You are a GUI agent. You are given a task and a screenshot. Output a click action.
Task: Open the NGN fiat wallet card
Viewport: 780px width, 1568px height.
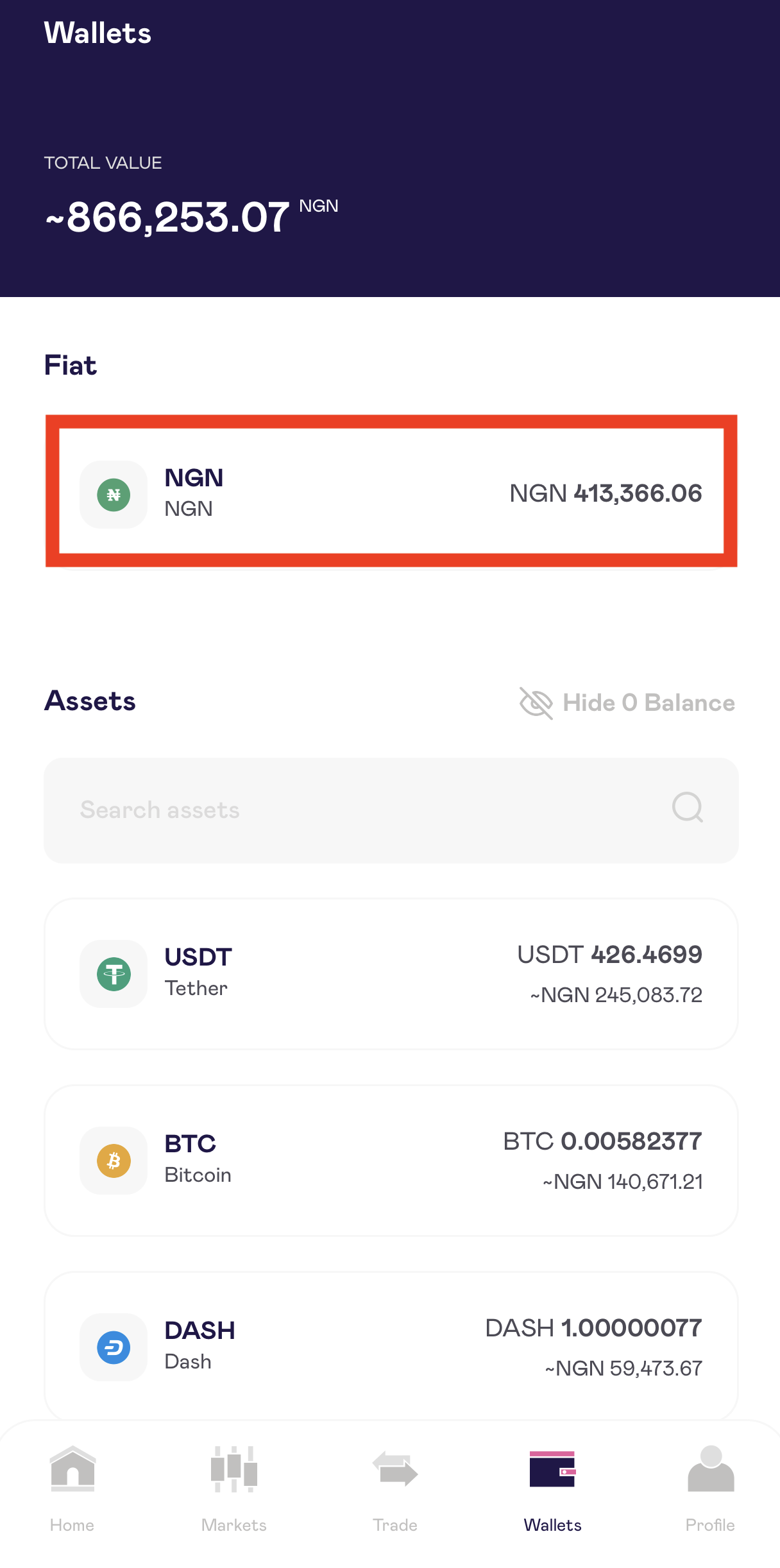pos(391,491)
